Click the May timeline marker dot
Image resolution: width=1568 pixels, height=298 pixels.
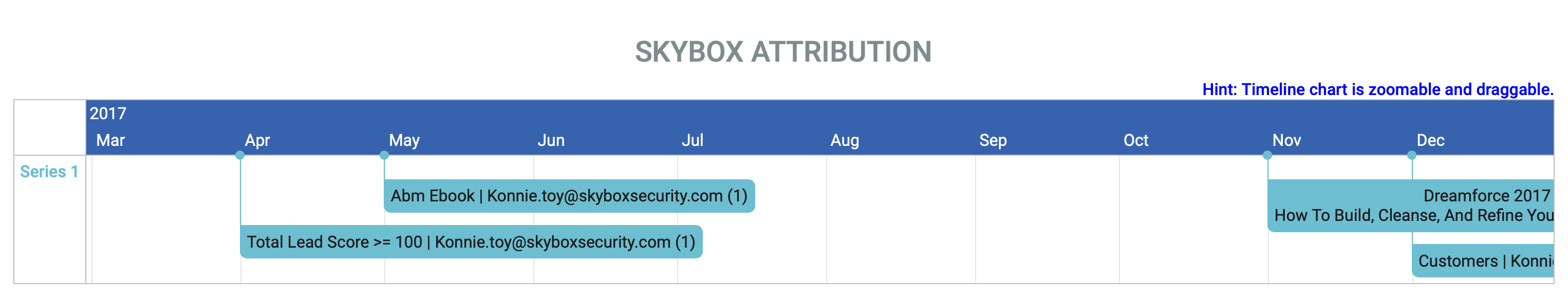(384, 155)
